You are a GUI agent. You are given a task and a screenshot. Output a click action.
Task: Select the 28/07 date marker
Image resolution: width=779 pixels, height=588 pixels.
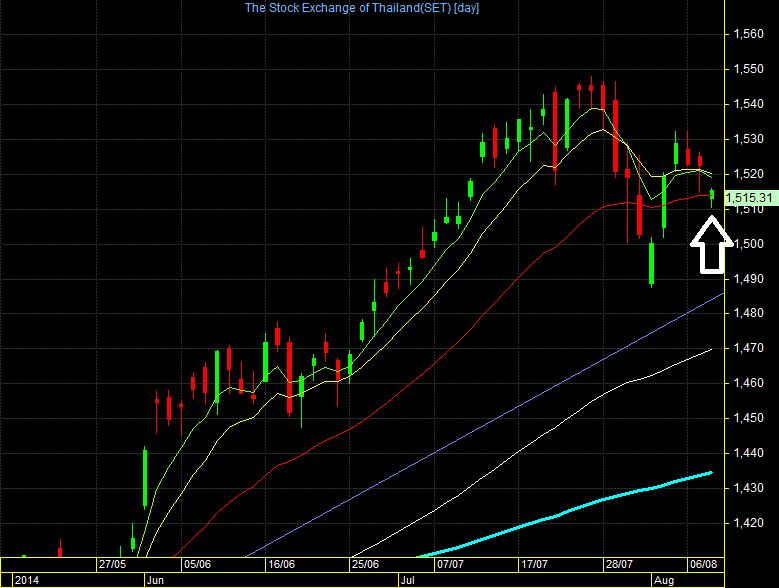click(619, 564)
